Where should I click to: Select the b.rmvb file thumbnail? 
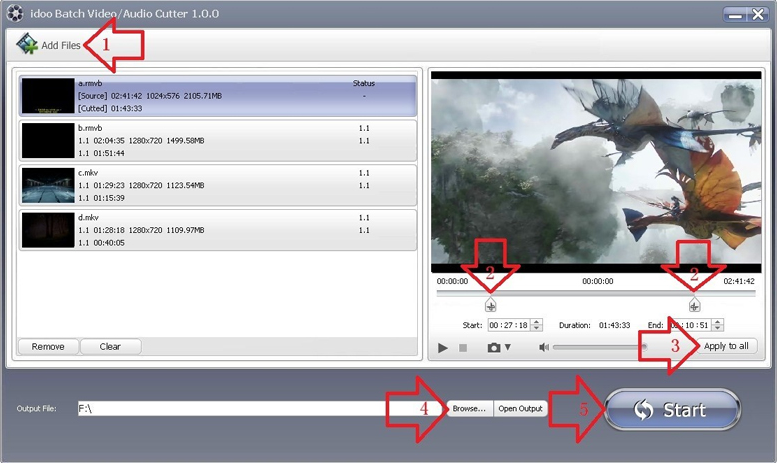click(x=47, y=140)
